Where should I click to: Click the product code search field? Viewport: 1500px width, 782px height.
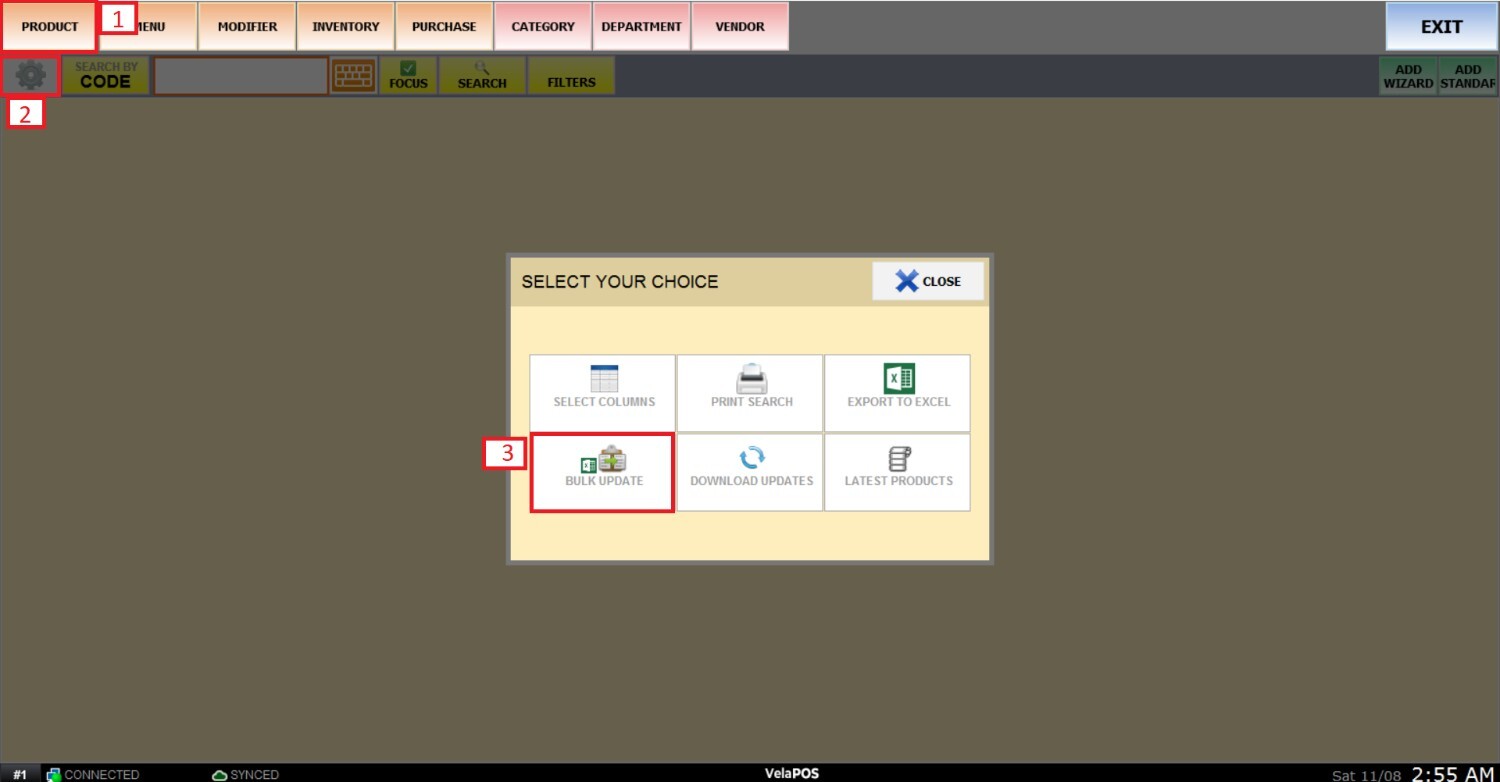[x=241, y=76]
